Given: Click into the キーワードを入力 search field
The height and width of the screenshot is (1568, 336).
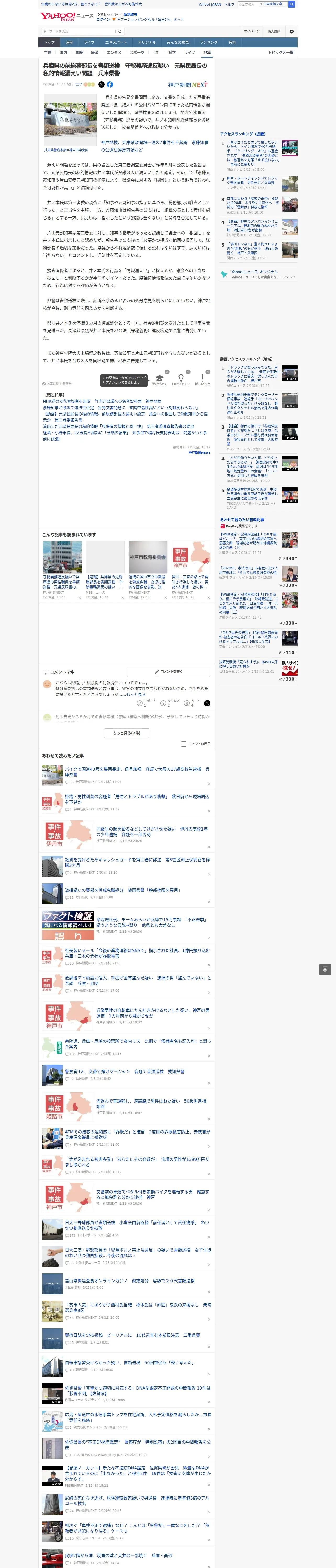Looking at the screenshot, I should tap(79, 32).
